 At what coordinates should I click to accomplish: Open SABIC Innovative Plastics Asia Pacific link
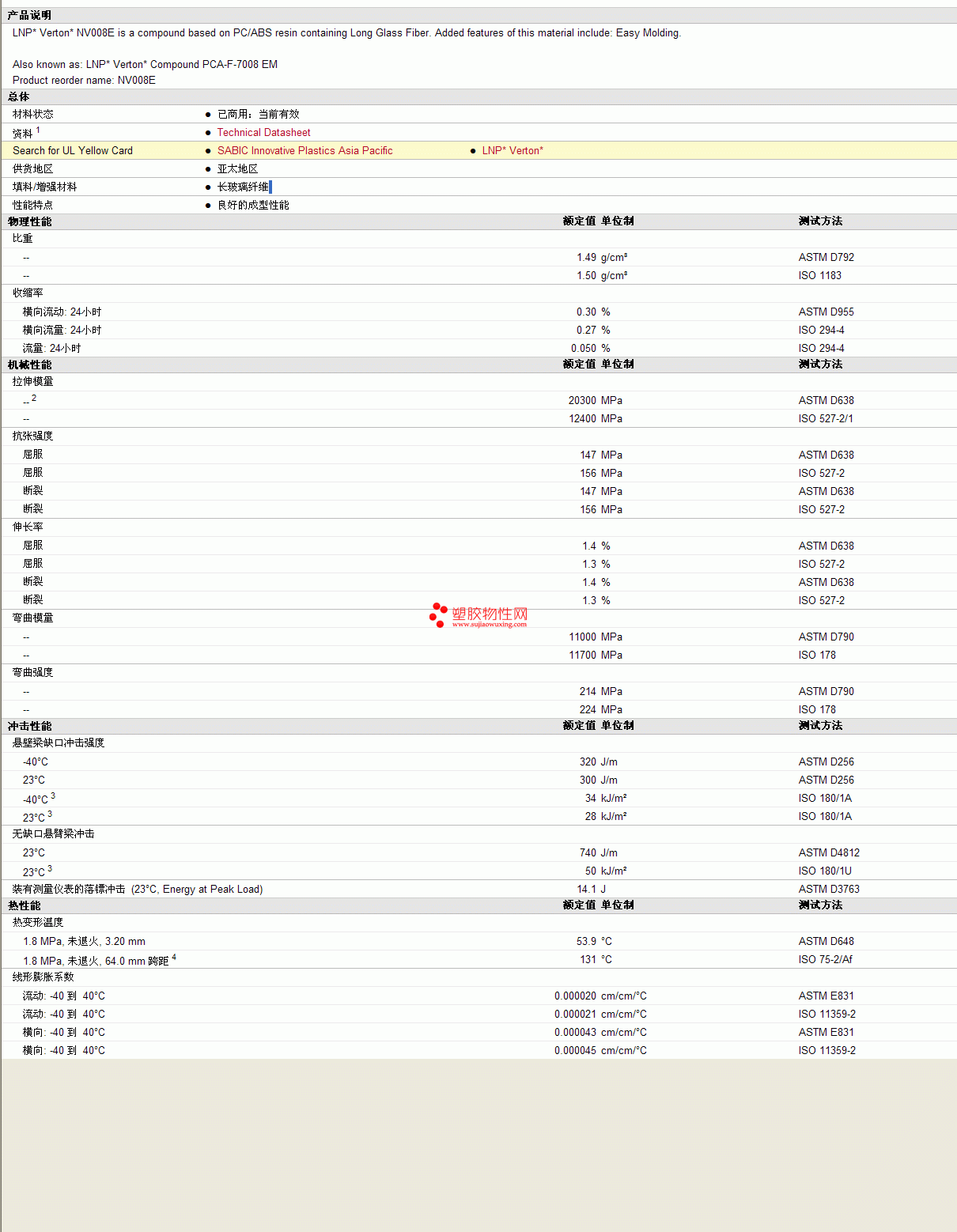tap(304, 150)
